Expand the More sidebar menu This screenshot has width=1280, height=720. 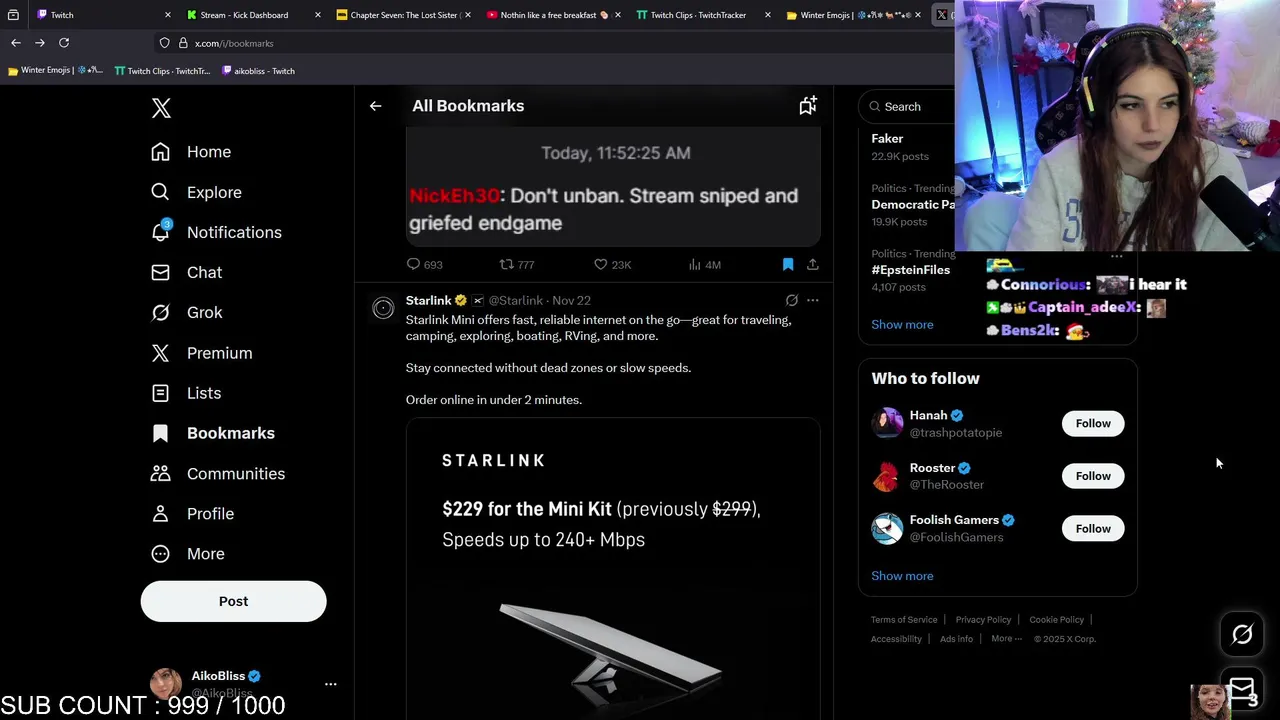tap(187, 553)
